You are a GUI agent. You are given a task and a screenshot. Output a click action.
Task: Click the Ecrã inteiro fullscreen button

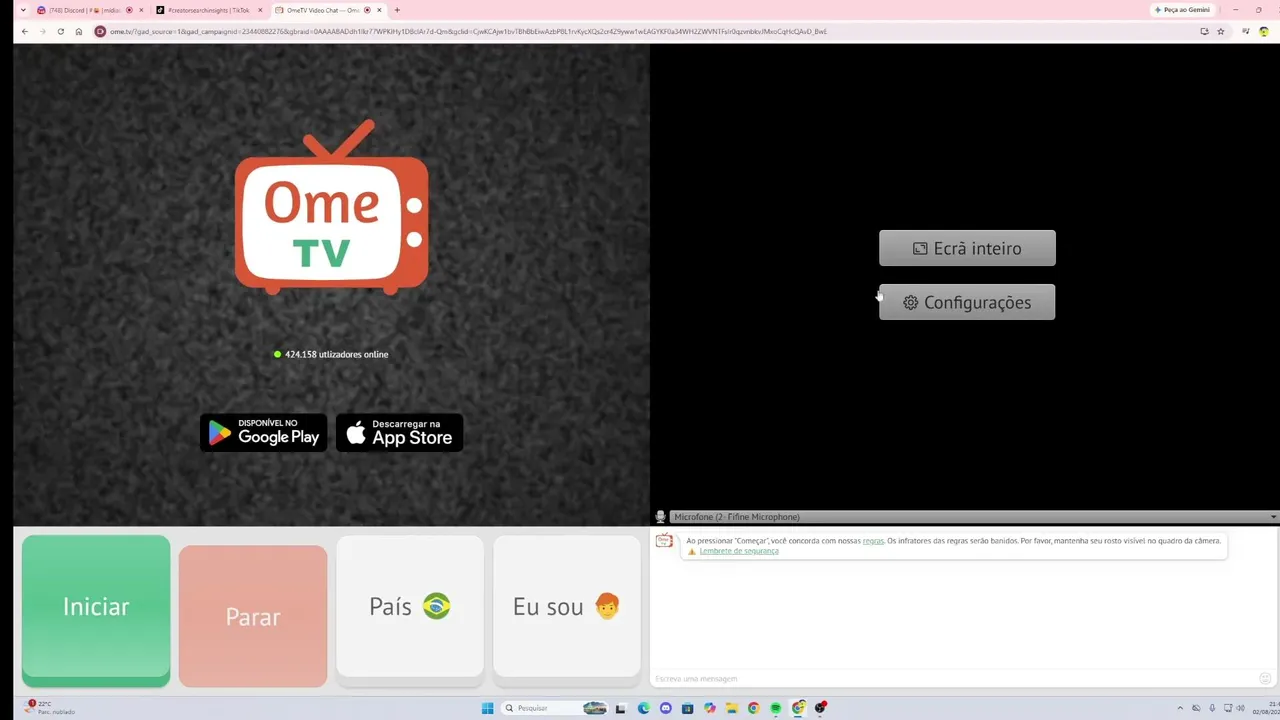pos(967,248)
